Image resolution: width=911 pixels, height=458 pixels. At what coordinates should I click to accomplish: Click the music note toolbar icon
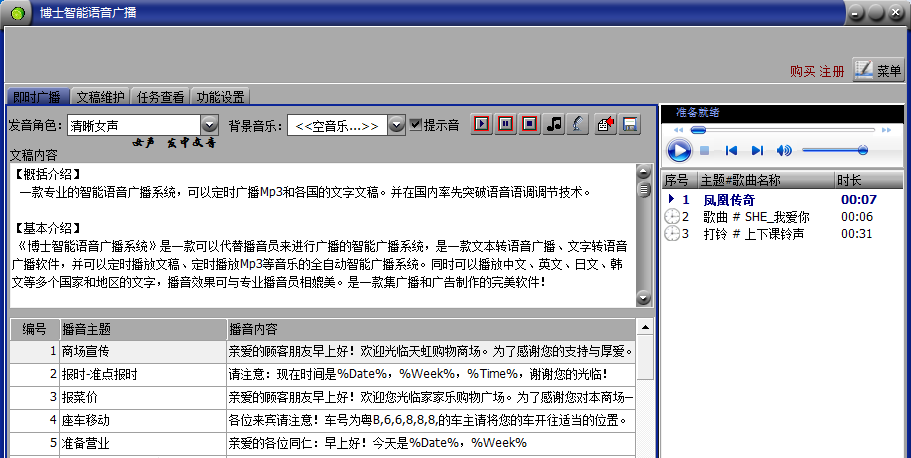tap(554, 124)
